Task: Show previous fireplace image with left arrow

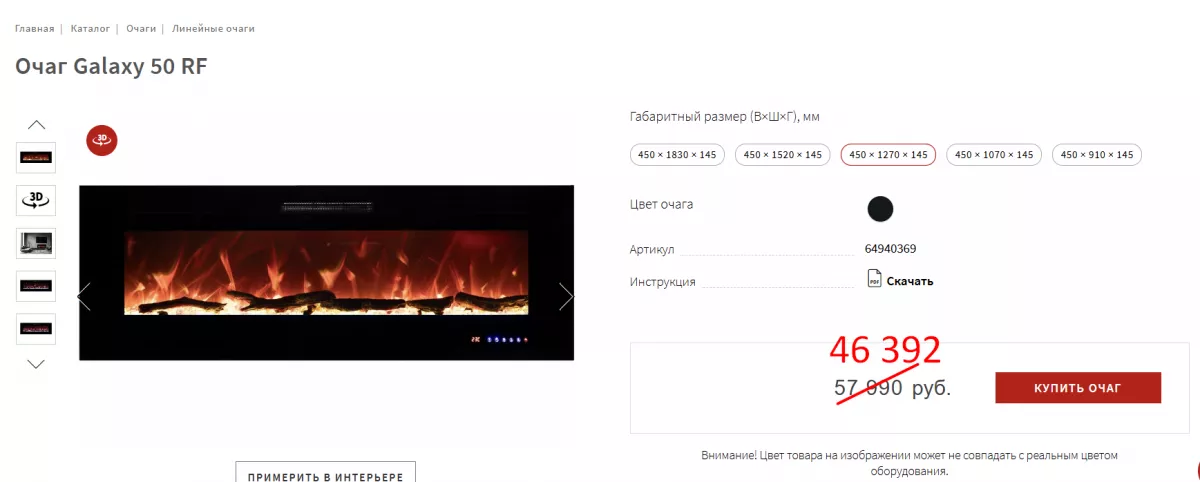Action: (x=84, y=296)
